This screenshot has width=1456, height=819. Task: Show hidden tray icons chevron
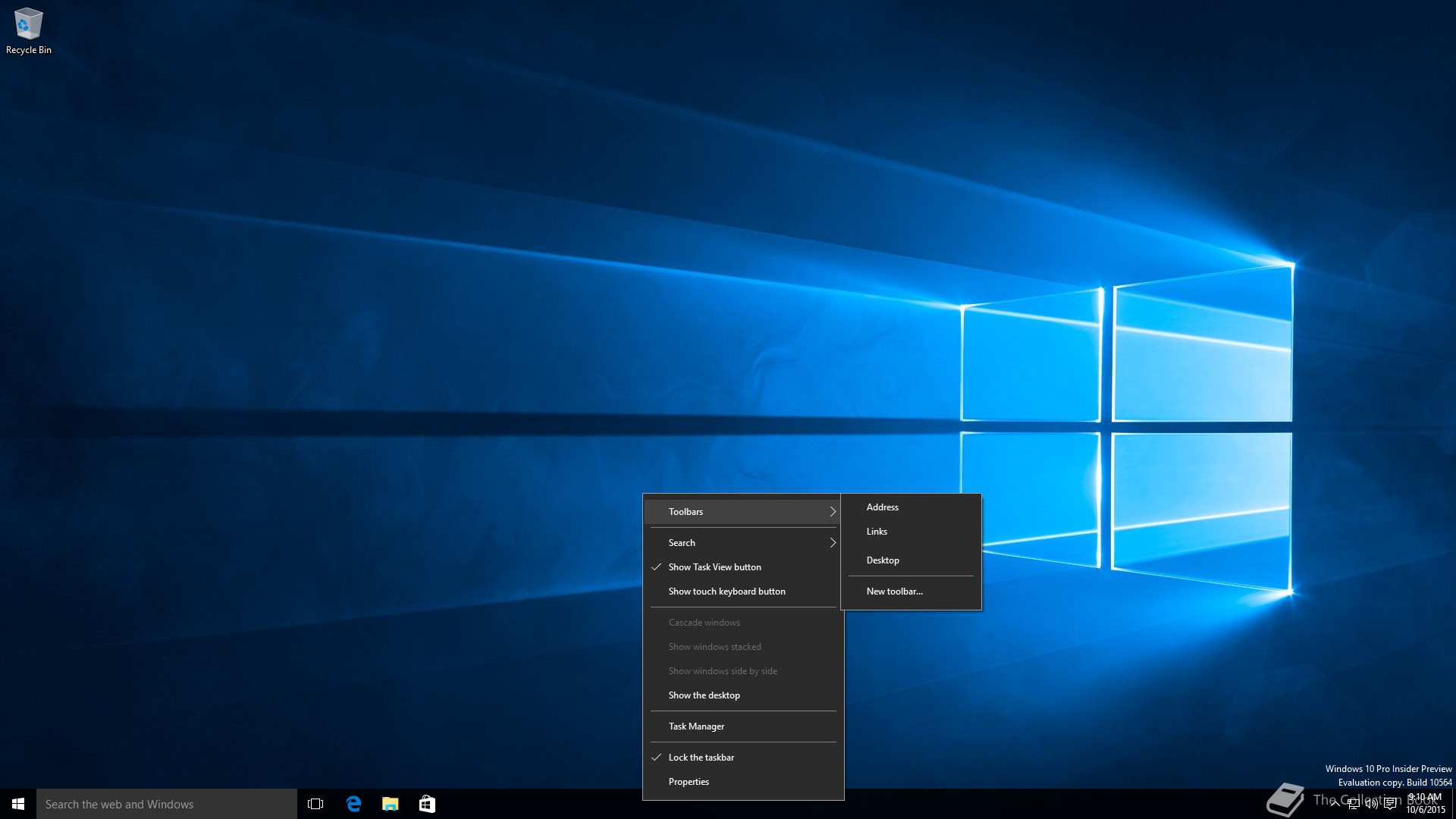(1335, 804)
